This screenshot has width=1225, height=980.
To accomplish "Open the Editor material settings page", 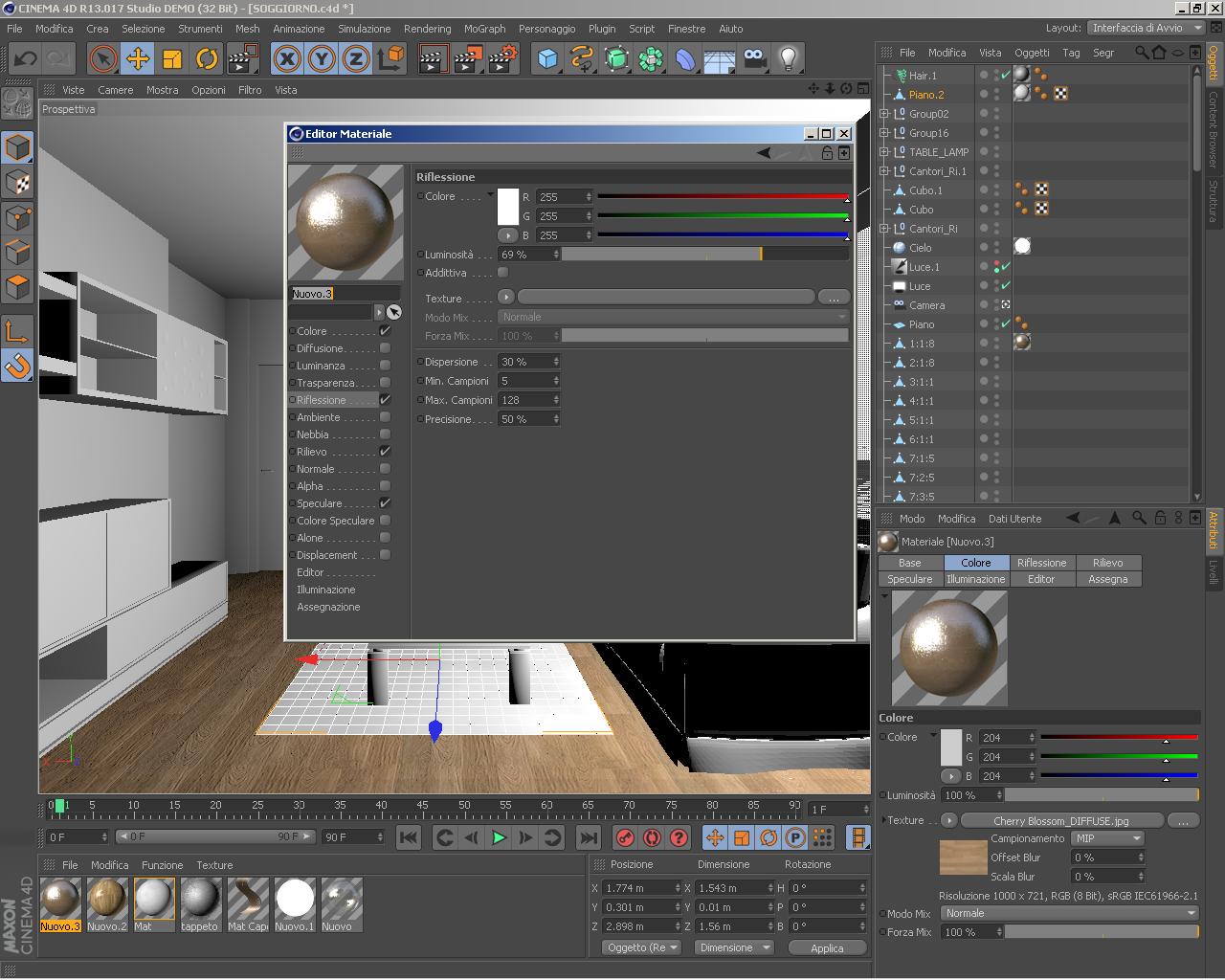I will pos(310,572).
